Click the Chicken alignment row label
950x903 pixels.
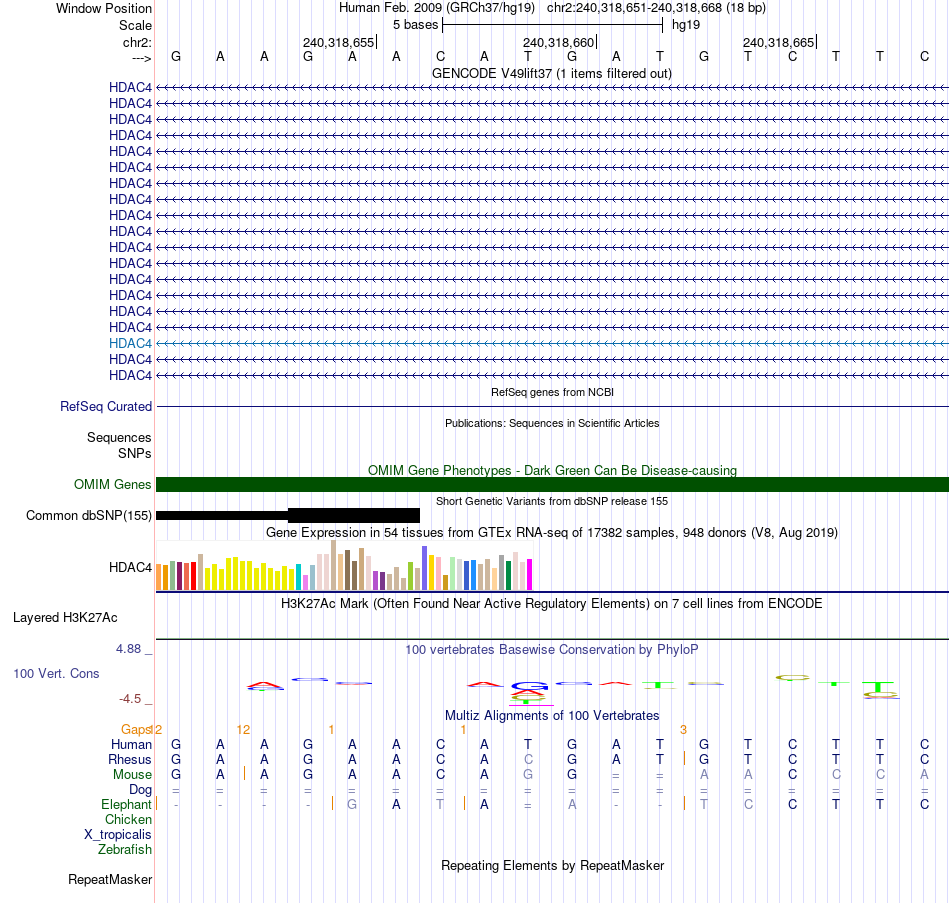(128, 819)
